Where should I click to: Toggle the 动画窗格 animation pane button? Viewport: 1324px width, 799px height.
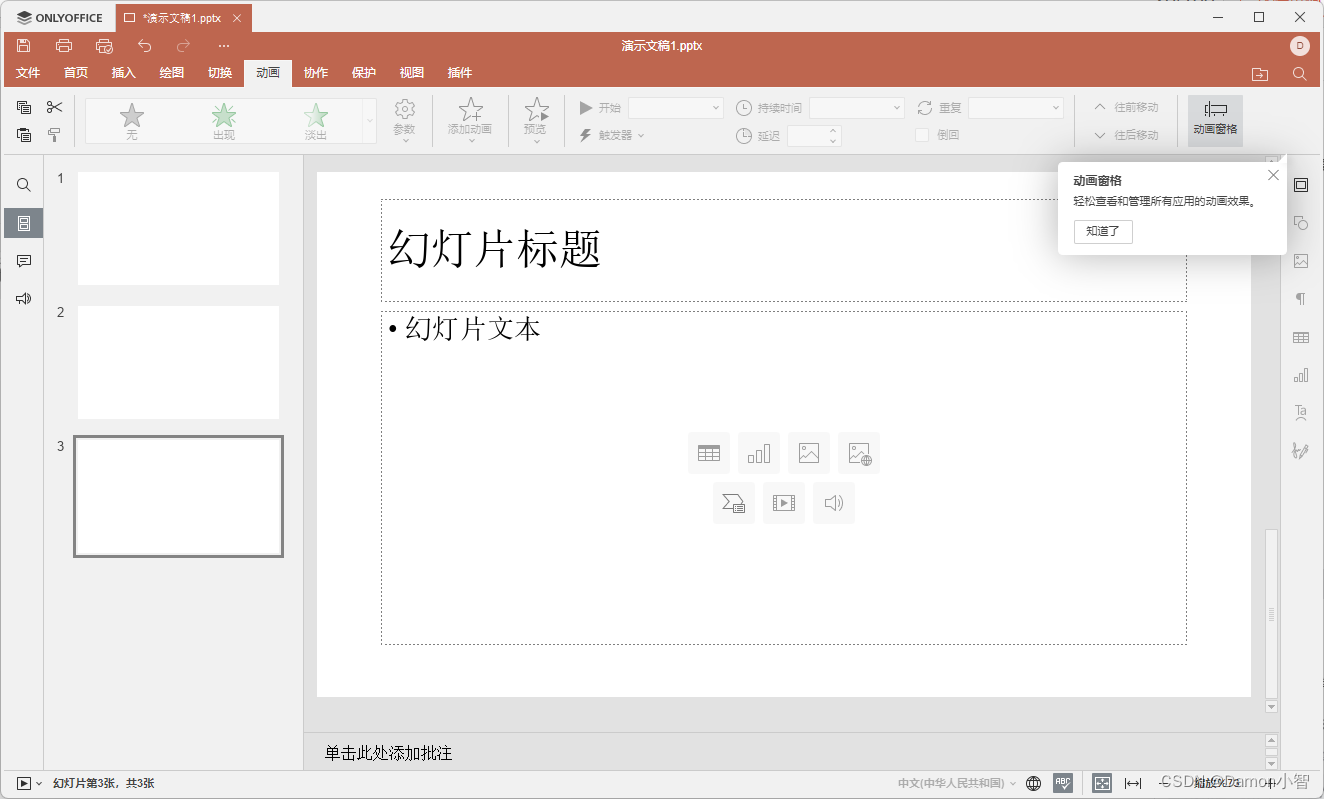(1215, 121)
